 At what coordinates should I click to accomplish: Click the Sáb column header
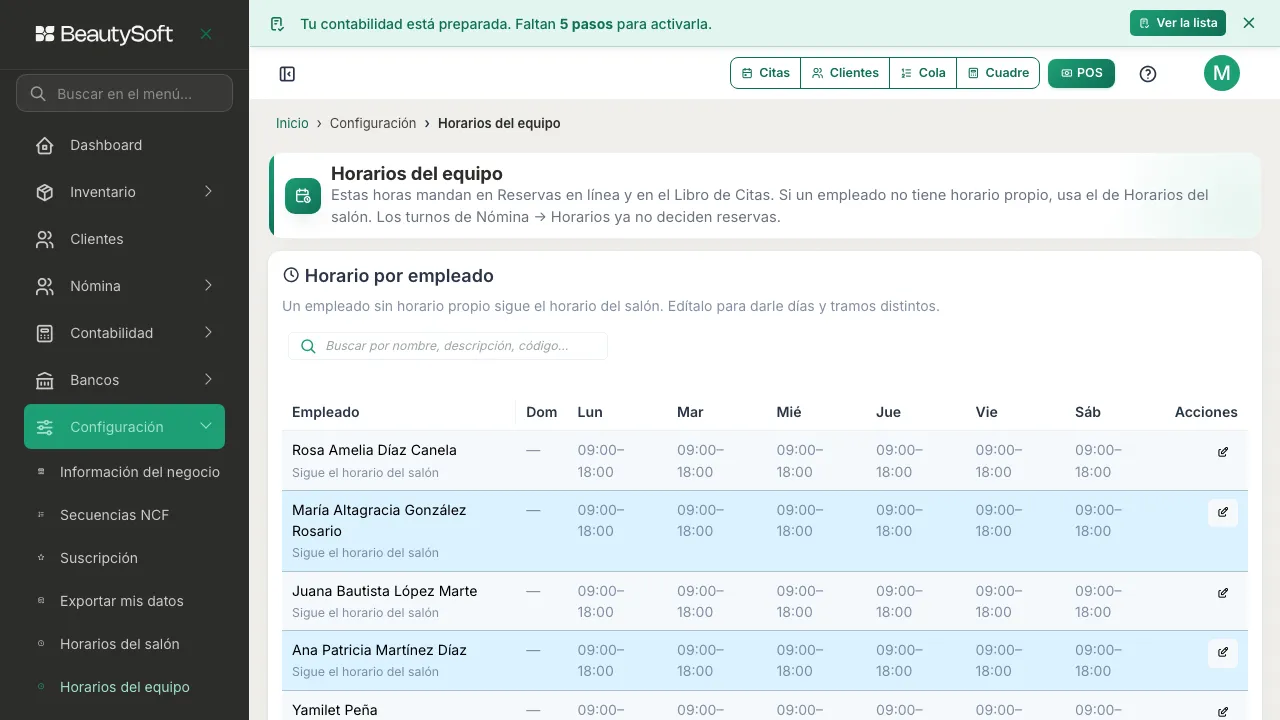click(x=1088, y=412)
